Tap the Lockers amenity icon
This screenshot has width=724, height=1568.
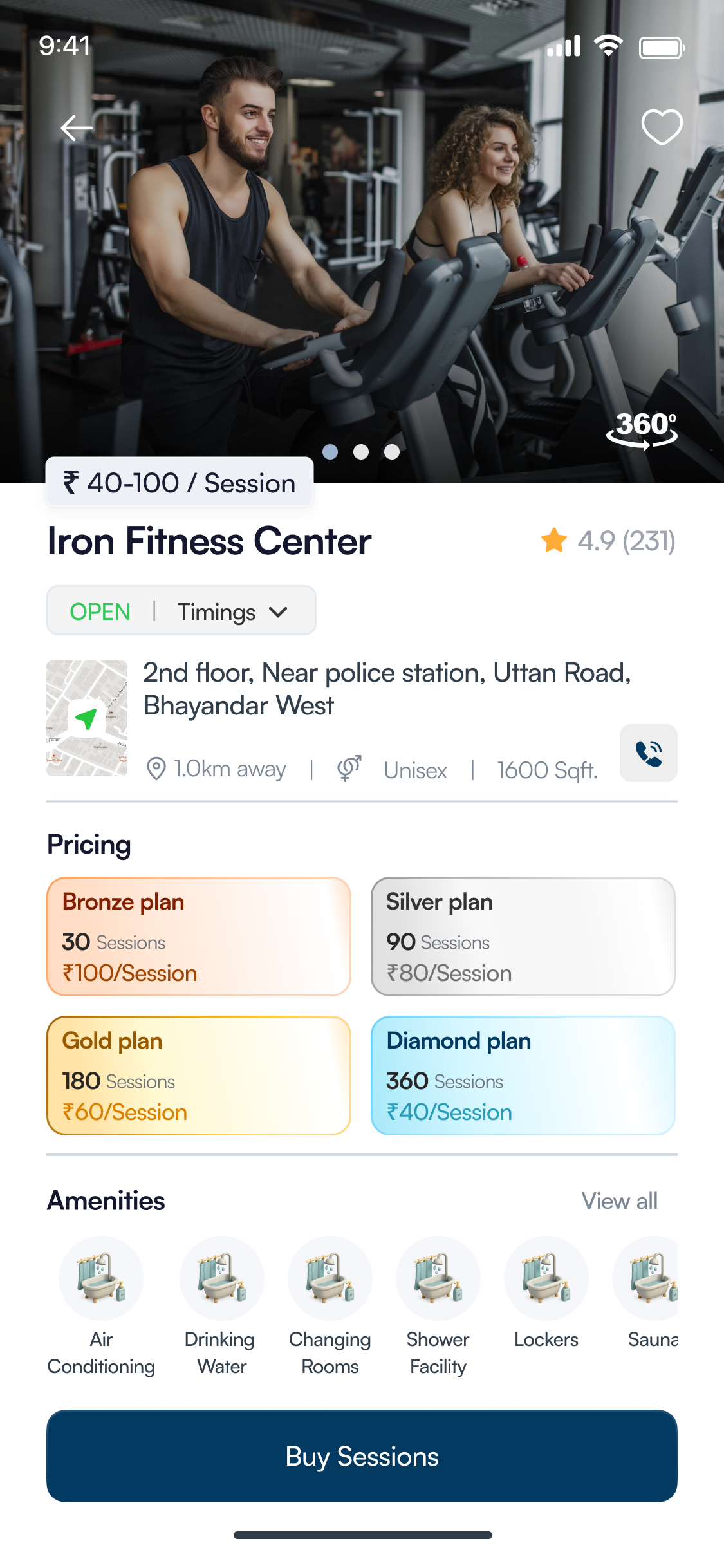[546, 1278]
